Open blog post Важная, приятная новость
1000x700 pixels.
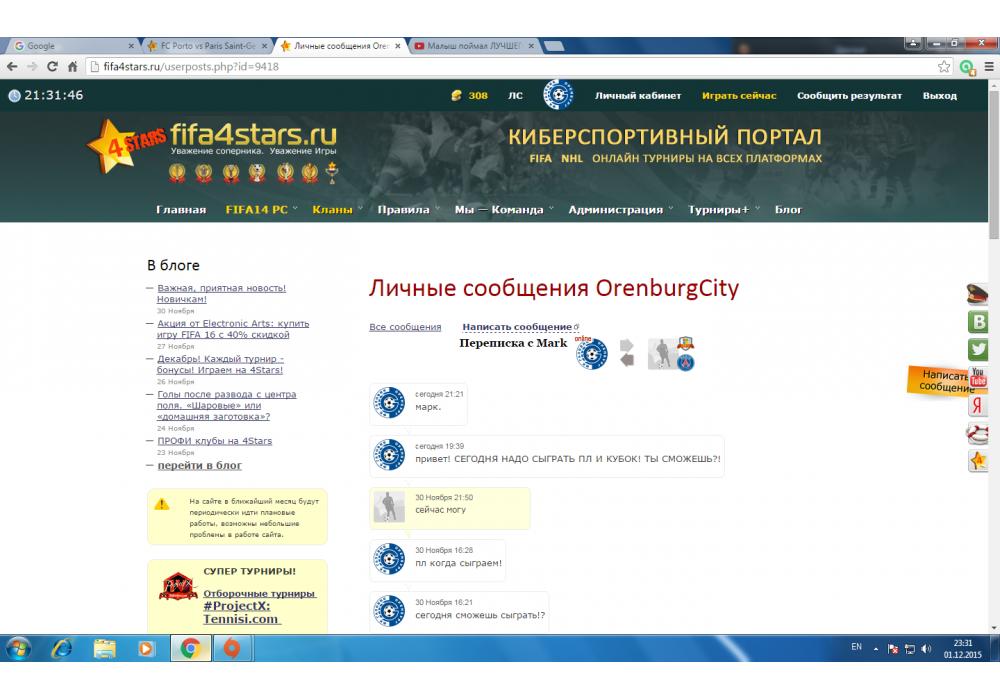(221, 293)
